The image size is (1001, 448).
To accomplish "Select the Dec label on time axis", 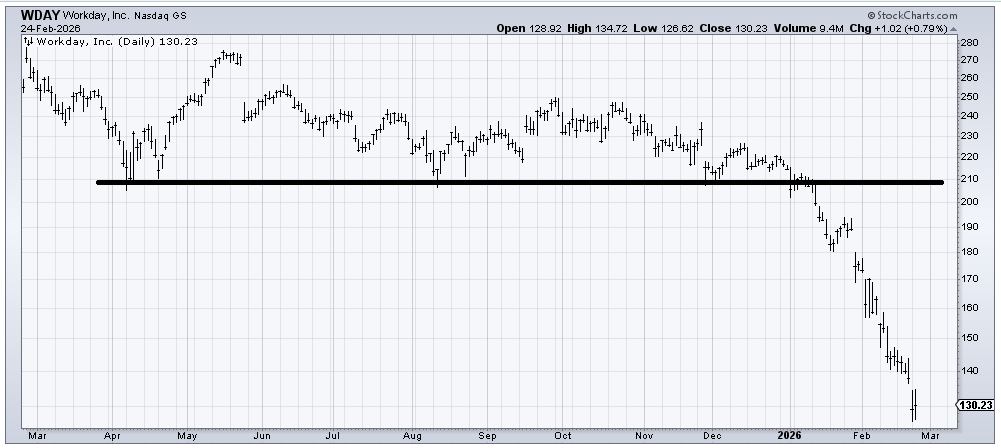I will click(713, 437).
